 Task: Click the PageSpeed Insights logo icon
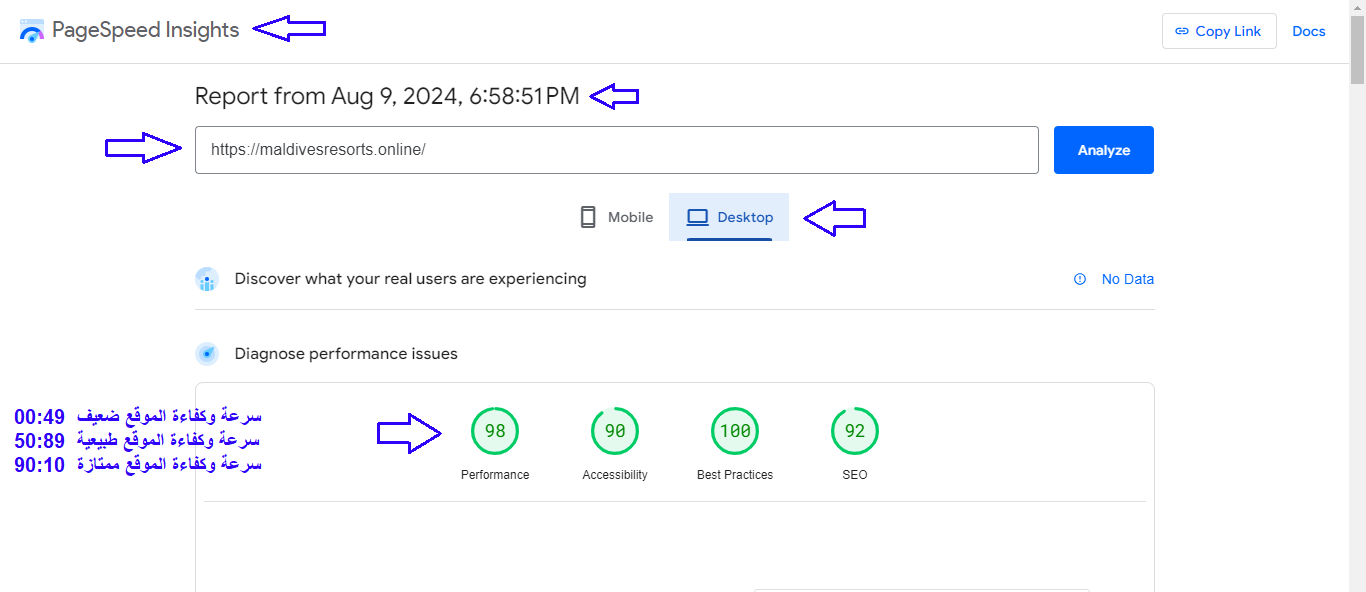pos(32,31)
